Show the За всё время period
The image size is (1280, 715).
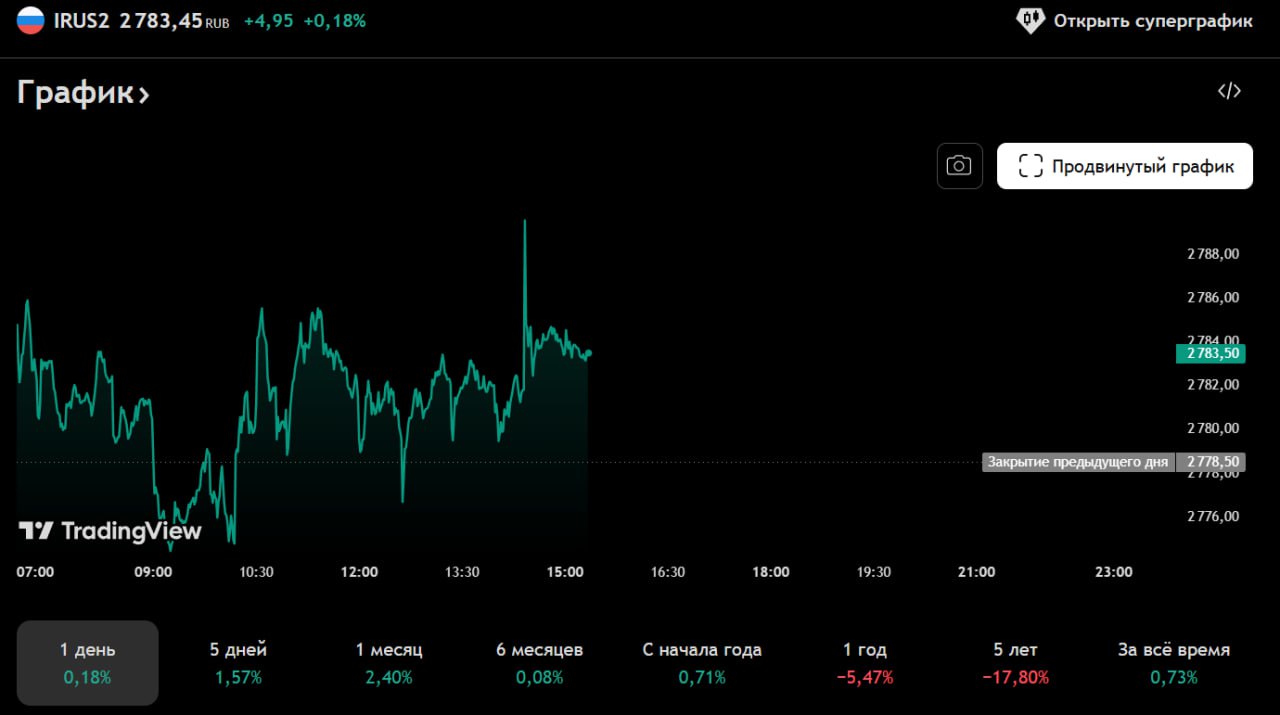(x=1173, y=662)
